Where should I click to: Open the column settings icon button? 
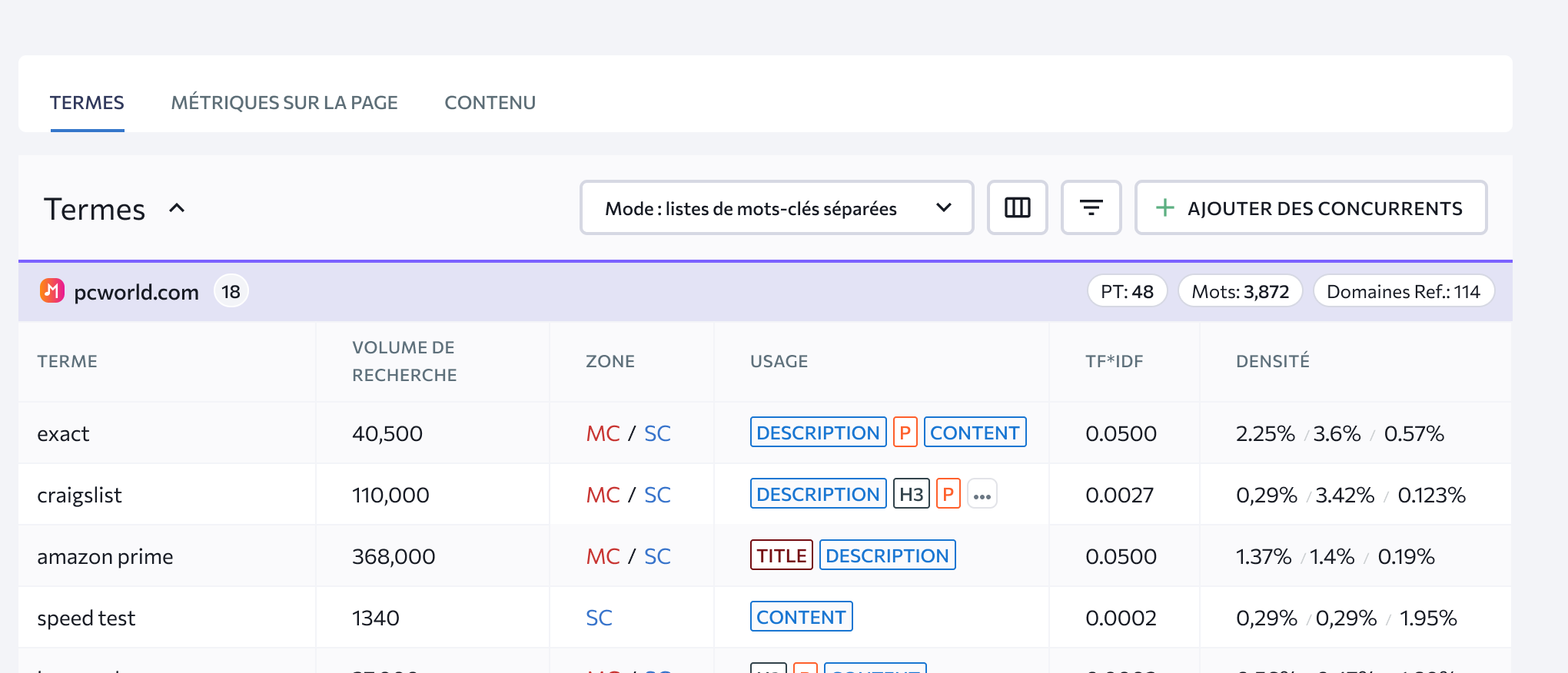click(1017, 207)
